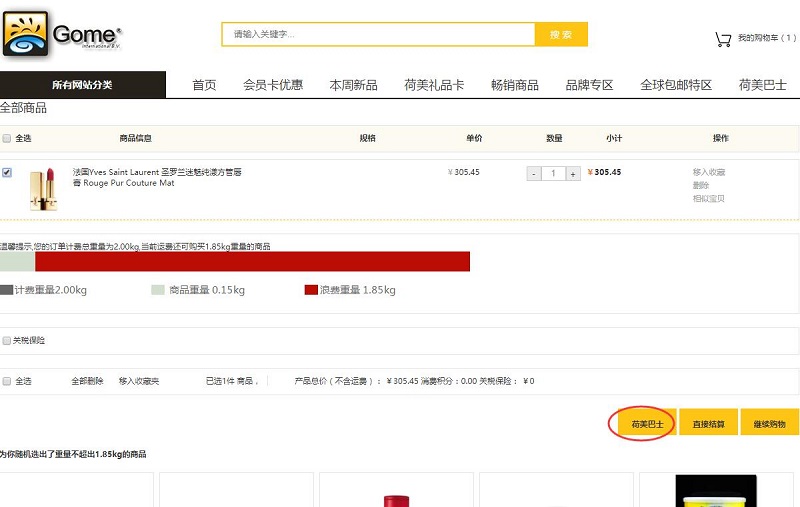The height and width of the screenshot is (507, 800).
Task: Click the Gome logo
Action: pos(62,33)
